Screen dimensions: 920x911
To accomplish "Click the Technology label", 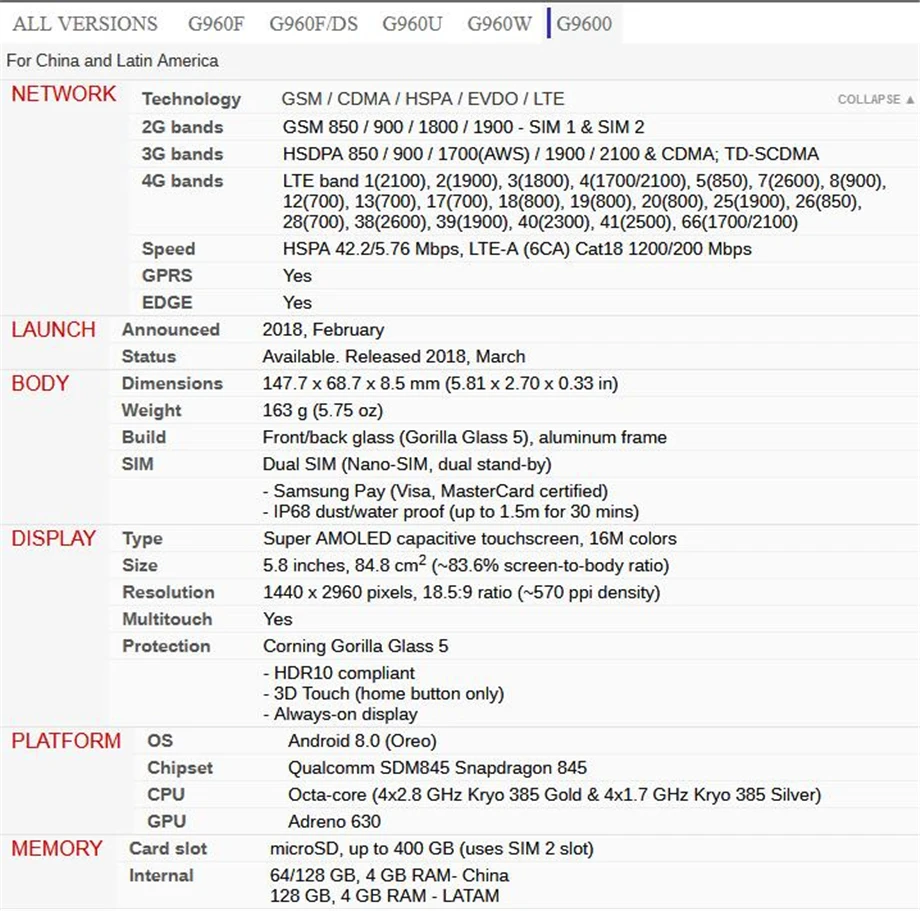I will tap(191, 99).
